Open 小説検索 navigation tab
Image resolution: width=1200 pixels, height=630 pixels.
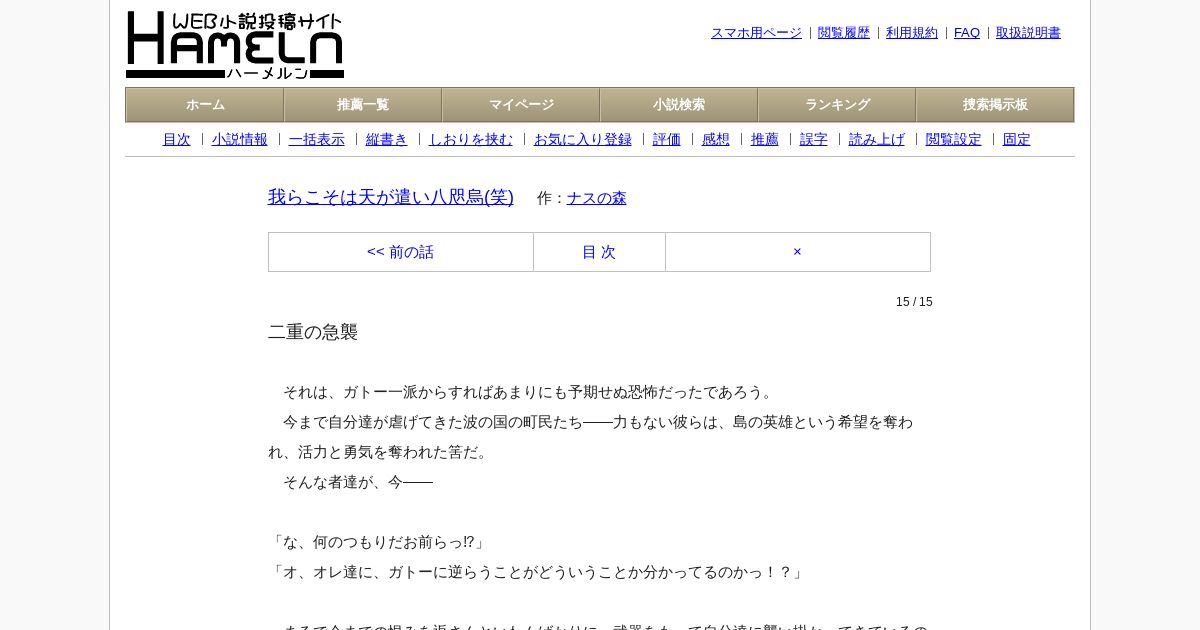[679, 105]
